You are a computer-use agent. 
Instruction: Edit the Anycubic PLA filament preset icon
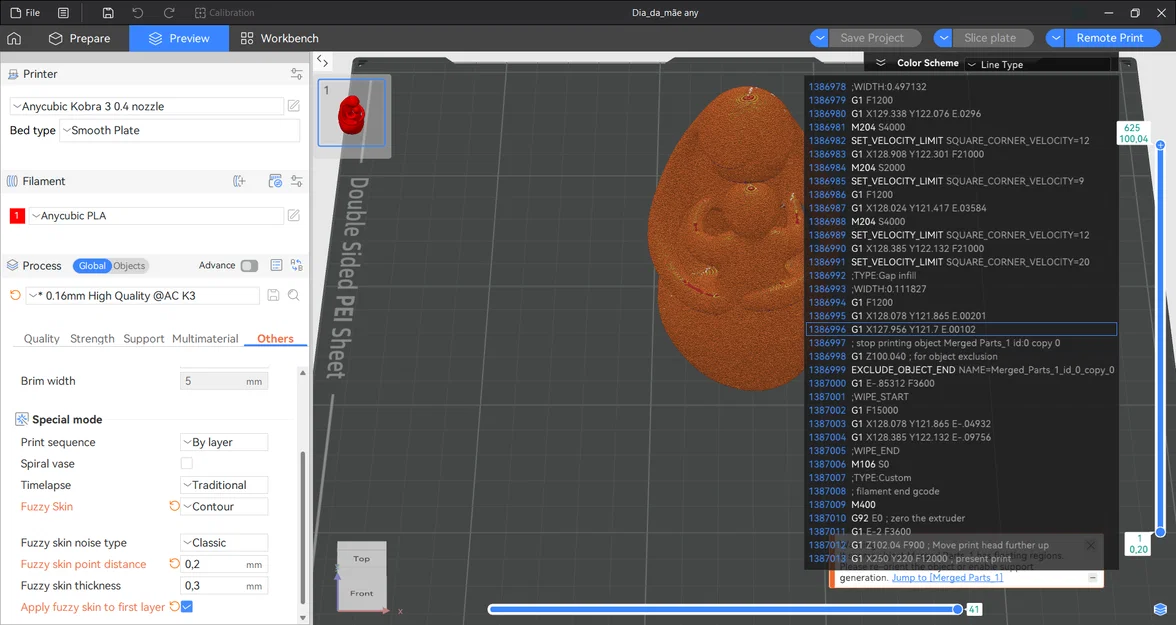click(294, 215)
